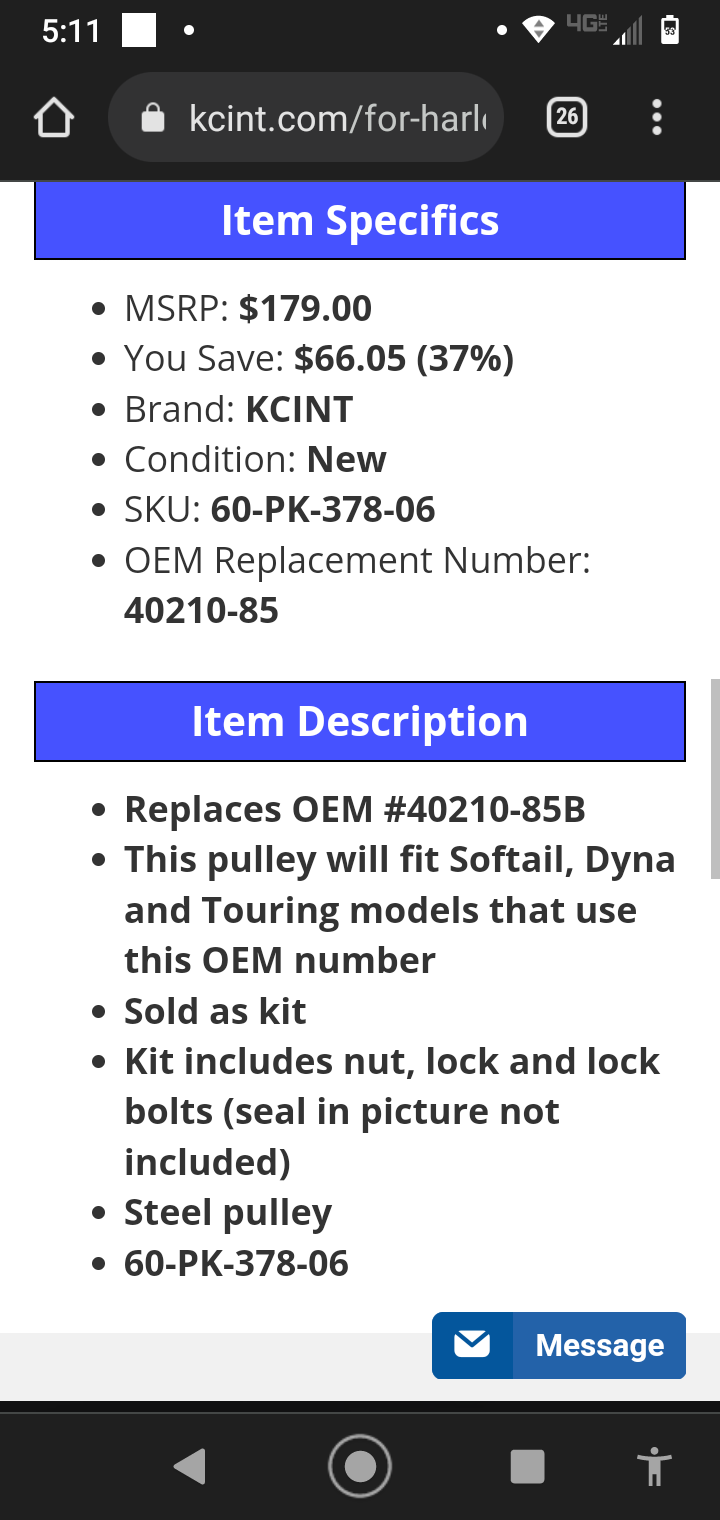Tap the accessibility shortcut icon
The width and height of the screenshot is (720, 1520).
pos(655,1467)
